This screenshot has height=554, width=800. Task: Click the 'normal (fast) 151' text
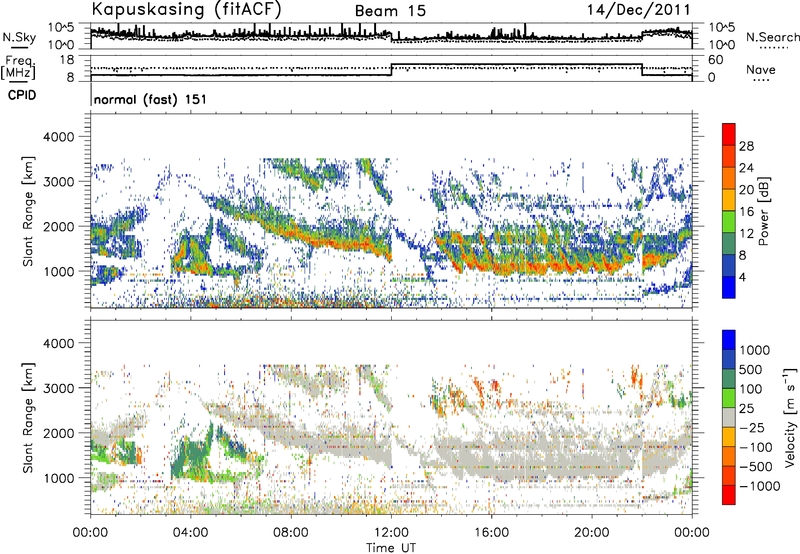pyautogui.click(x=151, y=99)
